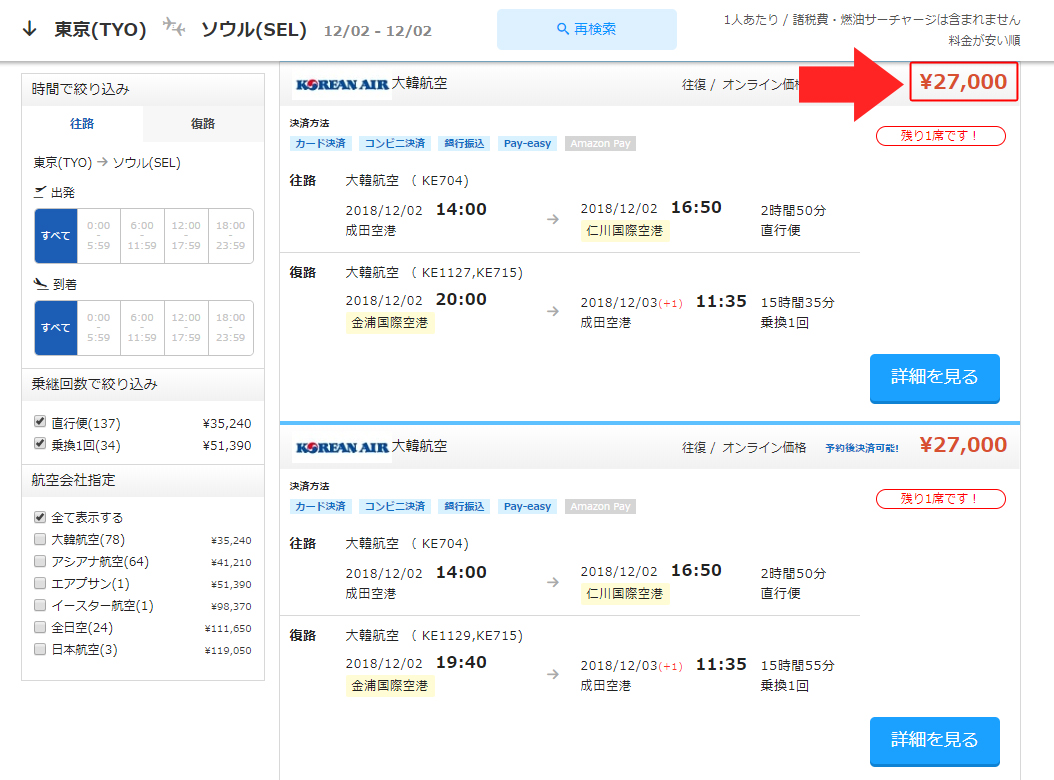Click the 12/02 - 12/02 date range
The width and height of the screenshot is (1054, 780).
click(378, 31)
